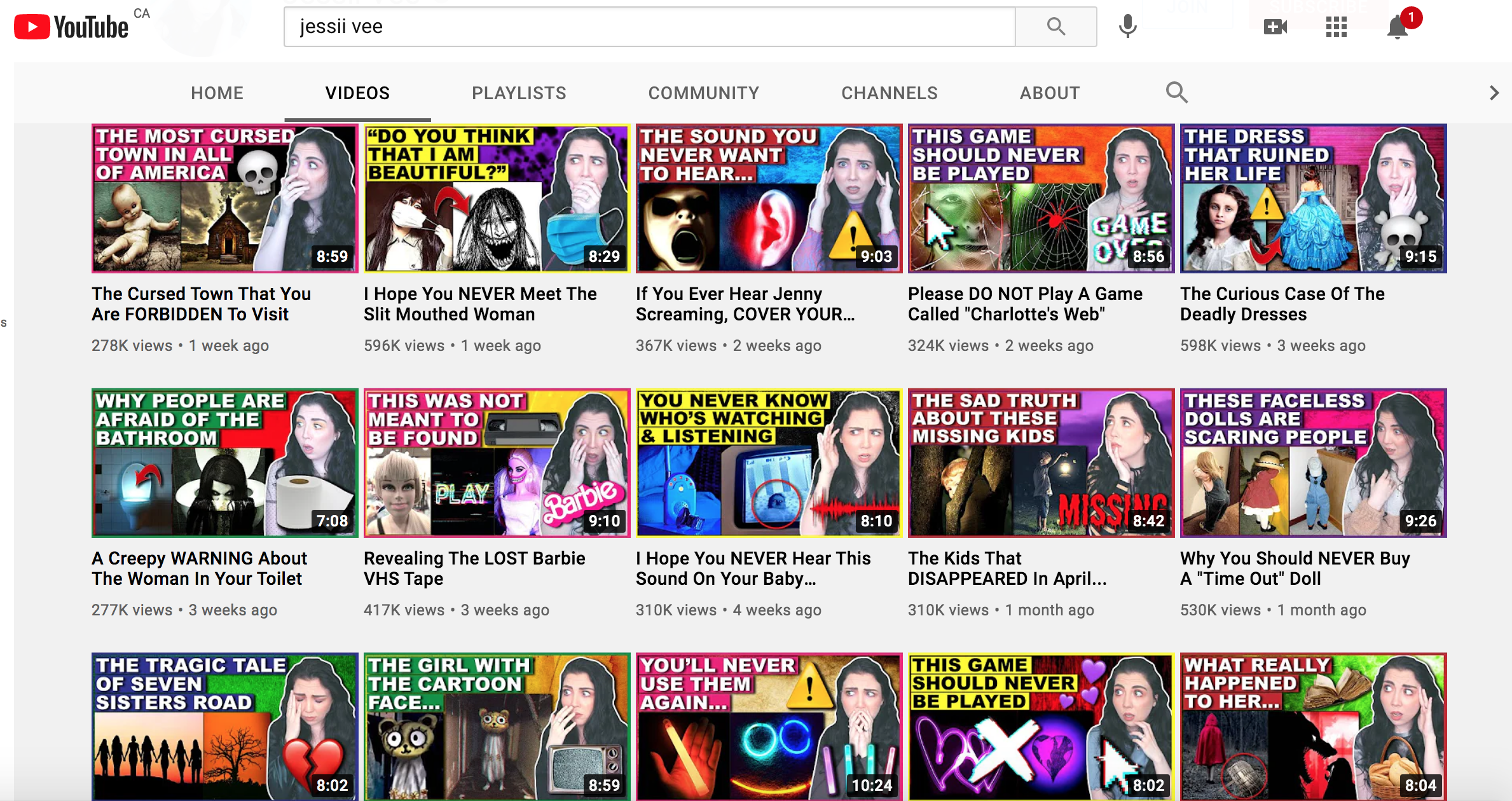Open thumbnail 'The Most Cursed Town in All of America'
1512x801 pixels.
225,198
